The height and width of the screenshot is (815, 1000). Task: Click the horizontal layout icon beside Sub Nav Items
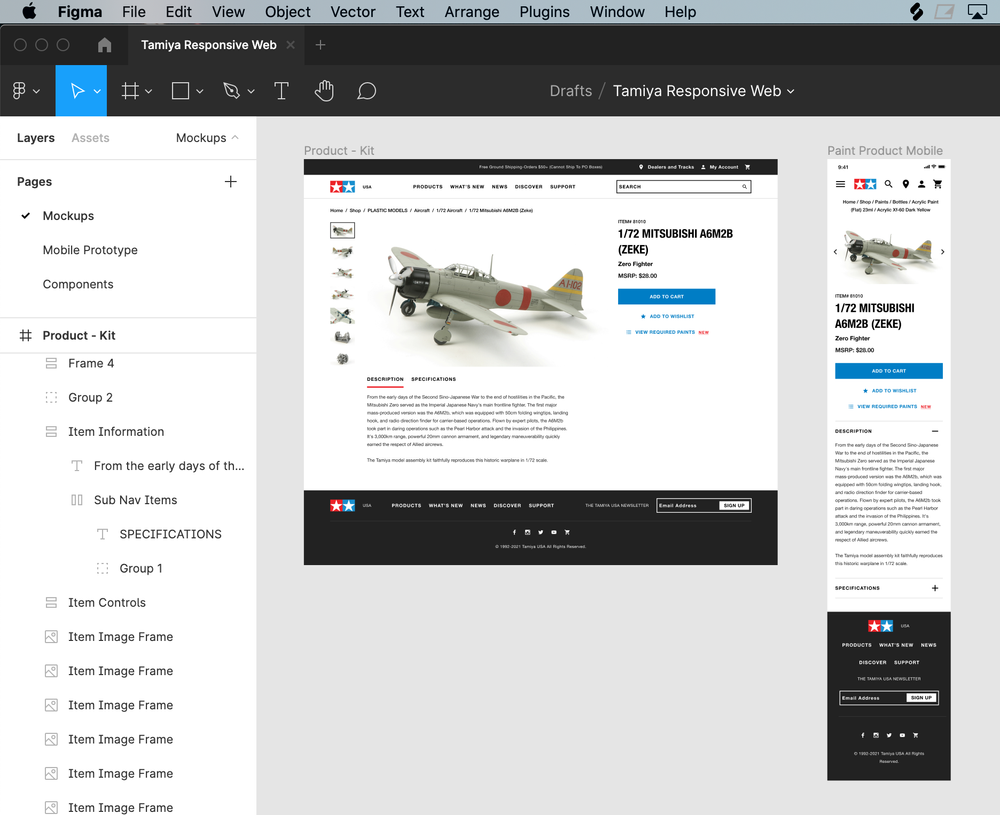tap(77, 500)
